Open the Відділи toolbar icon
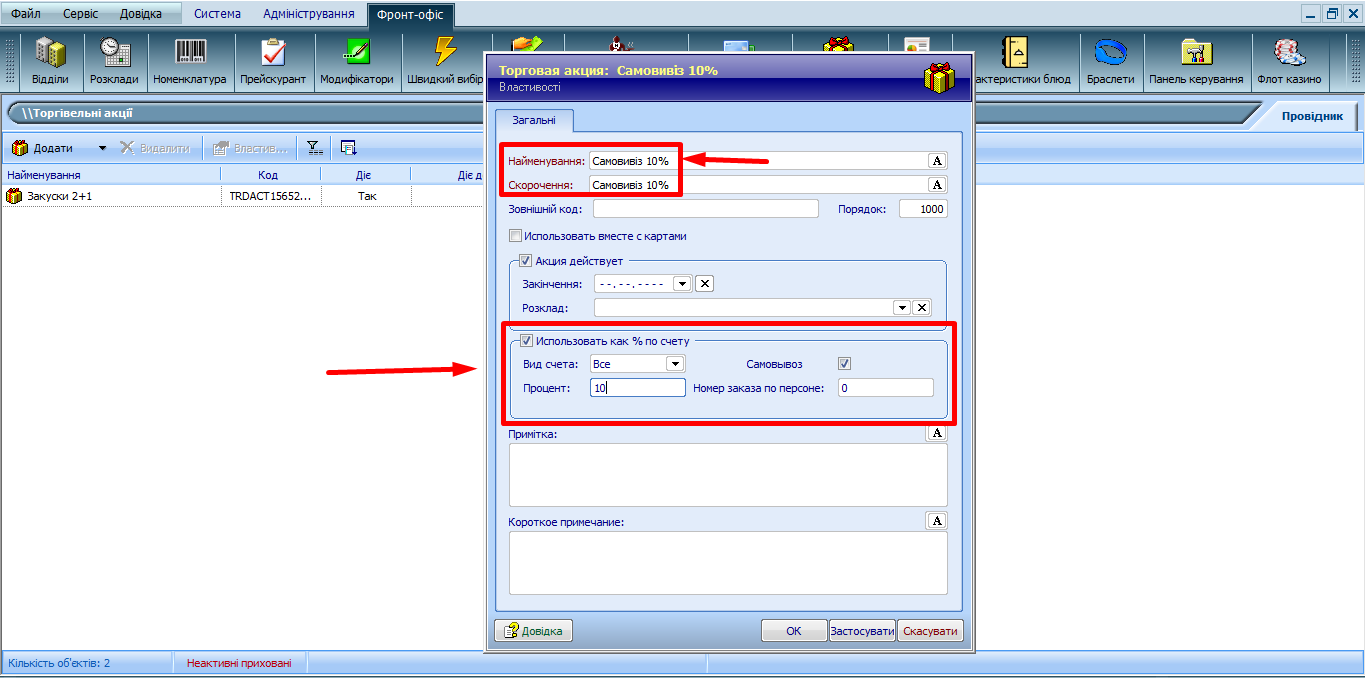1365x678 pixels. 50,61
